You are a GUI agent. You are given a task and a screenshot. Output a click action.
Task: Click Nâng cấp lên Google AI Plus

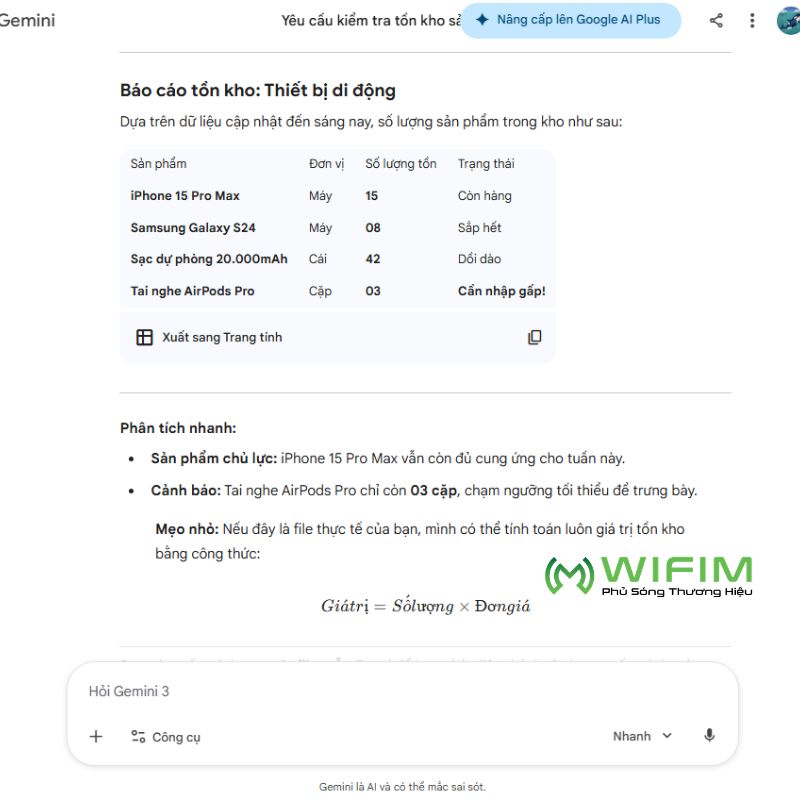click(x=570, y=20)
